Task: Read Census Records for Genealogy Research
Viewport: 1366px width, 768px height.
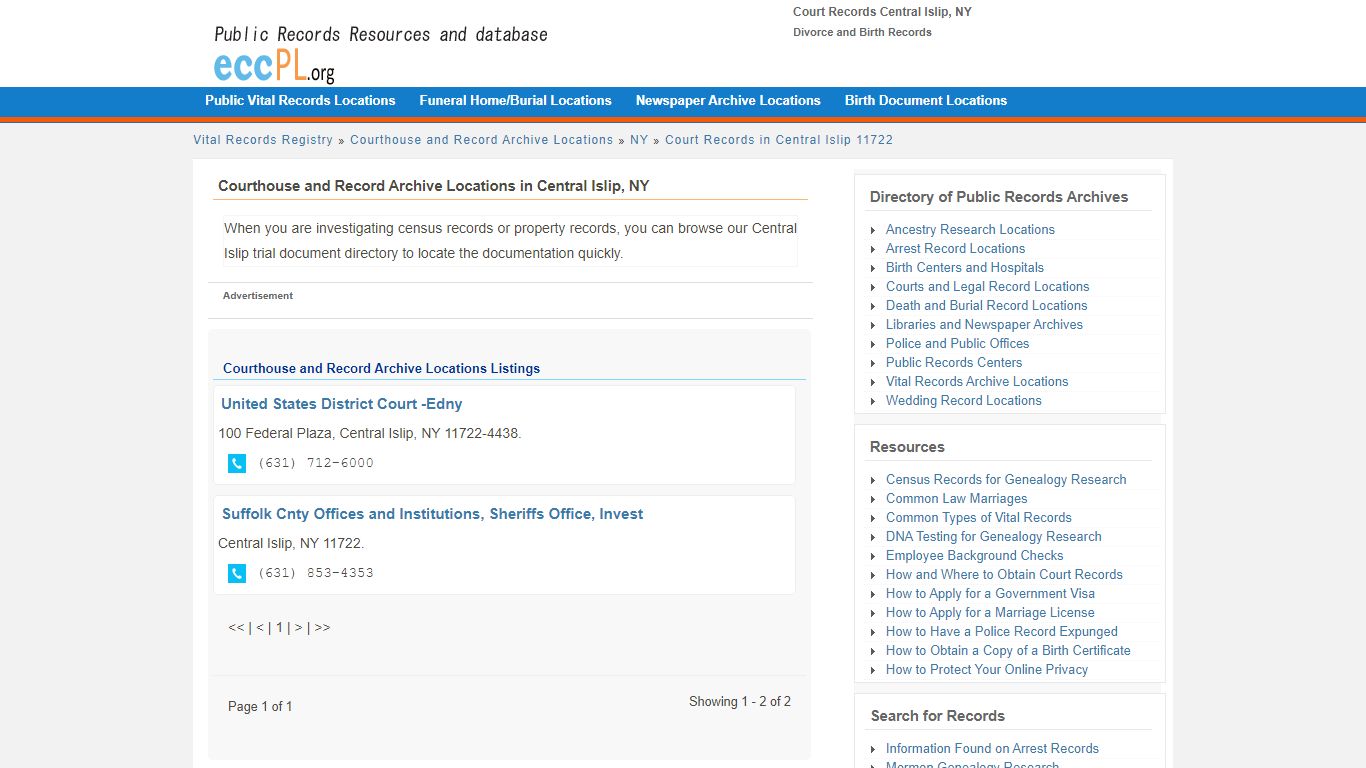Action: coord(1006,479)
